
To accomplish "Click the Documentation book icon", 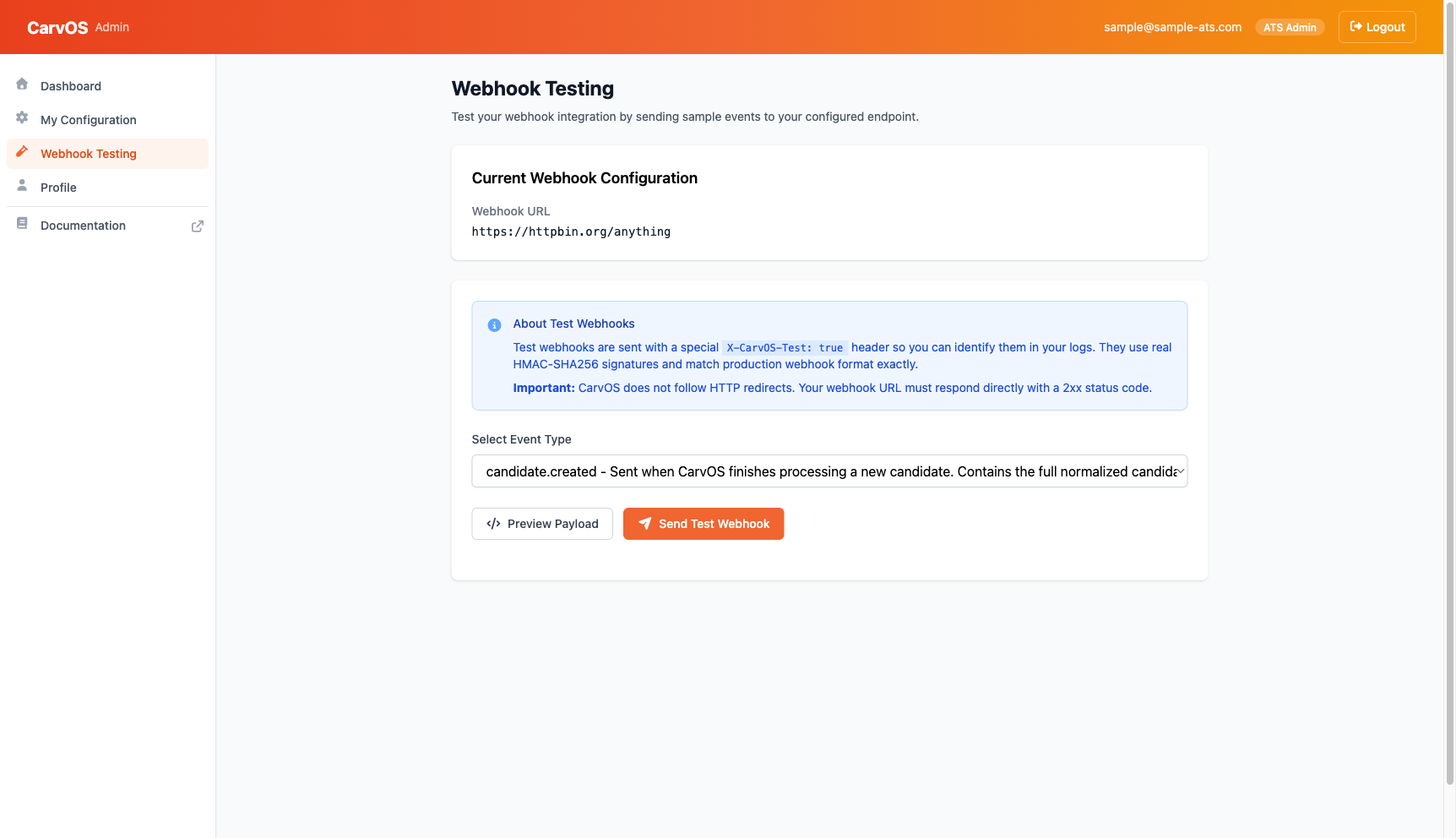I will [22, 222].
